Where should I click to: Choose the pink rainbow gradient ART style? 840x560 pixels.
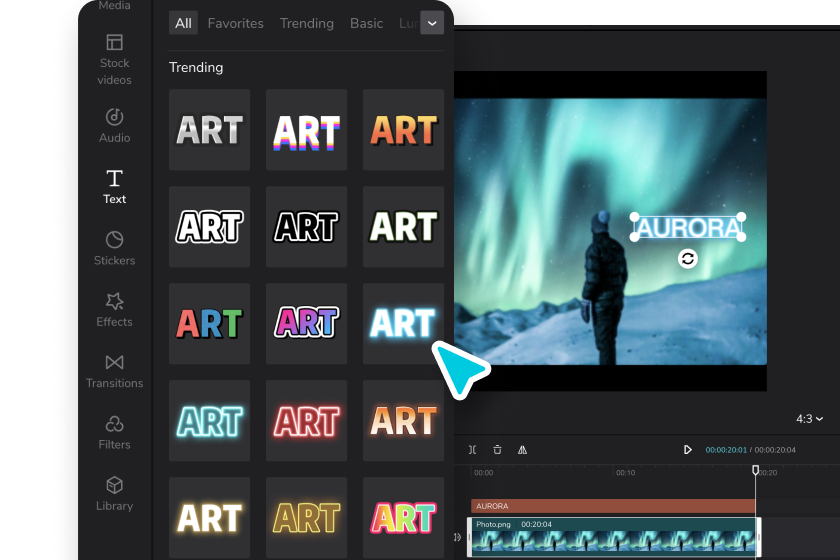tap(403, 518)
